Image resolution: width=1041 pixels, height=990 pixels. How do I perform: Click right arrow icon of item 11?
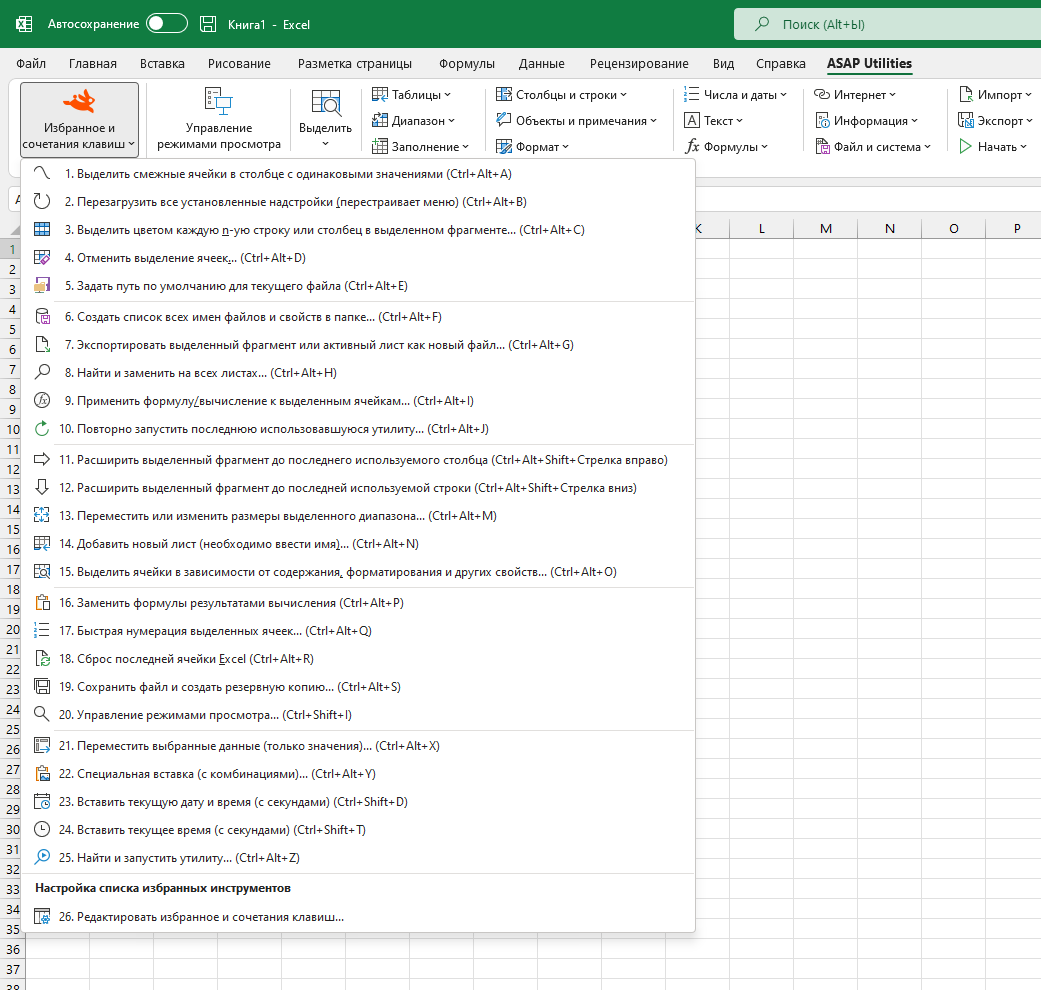click(x=42, y=459)
